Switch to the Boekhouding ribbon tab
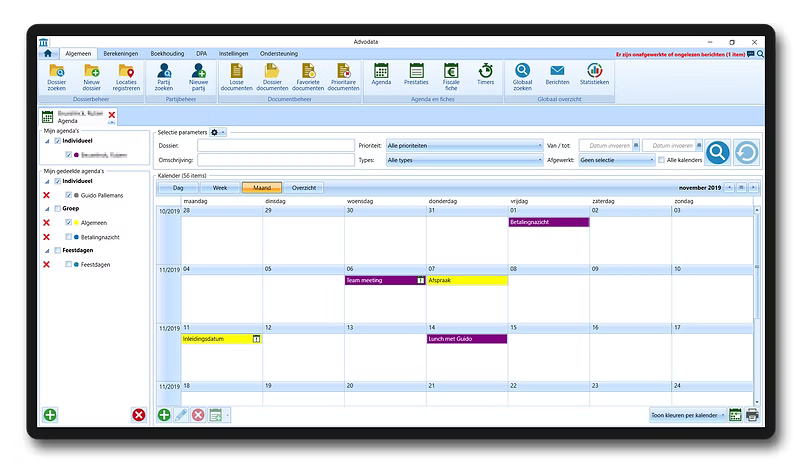 pyautogui.click(x=166, y=52)
